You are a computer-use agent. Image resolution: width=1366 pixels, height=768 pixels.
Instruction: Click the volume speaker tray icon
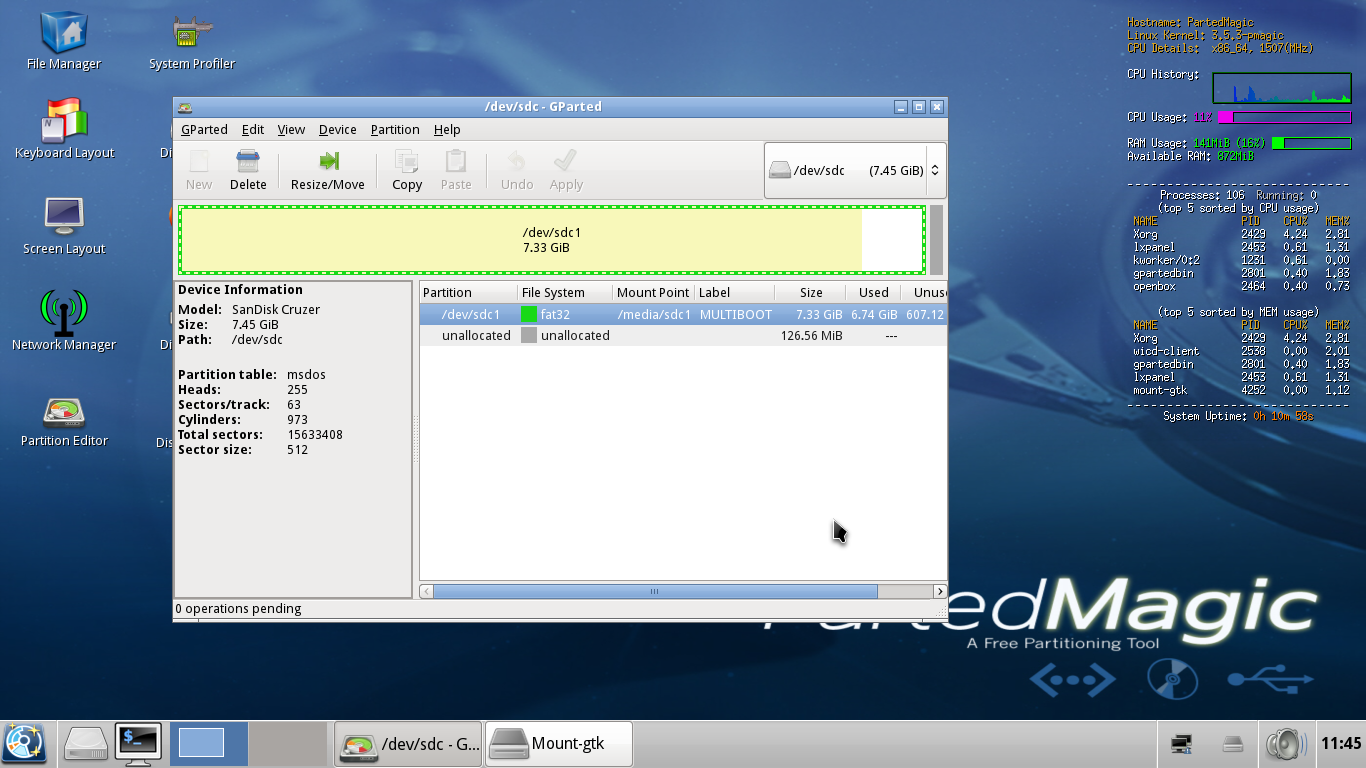point(1285,744)
